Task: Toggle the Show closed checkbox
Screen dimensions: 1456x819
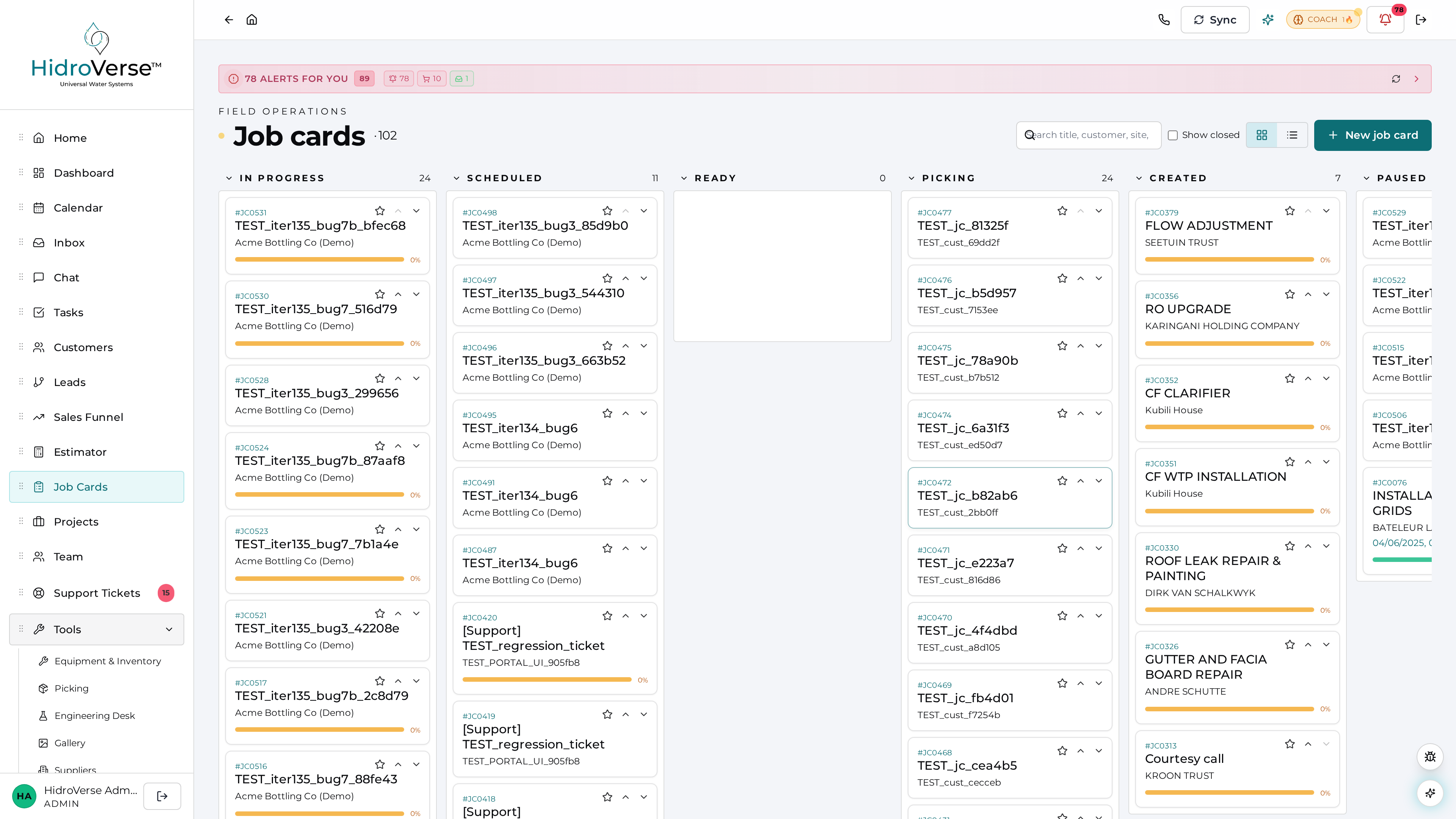Action: click(1173, 135)
